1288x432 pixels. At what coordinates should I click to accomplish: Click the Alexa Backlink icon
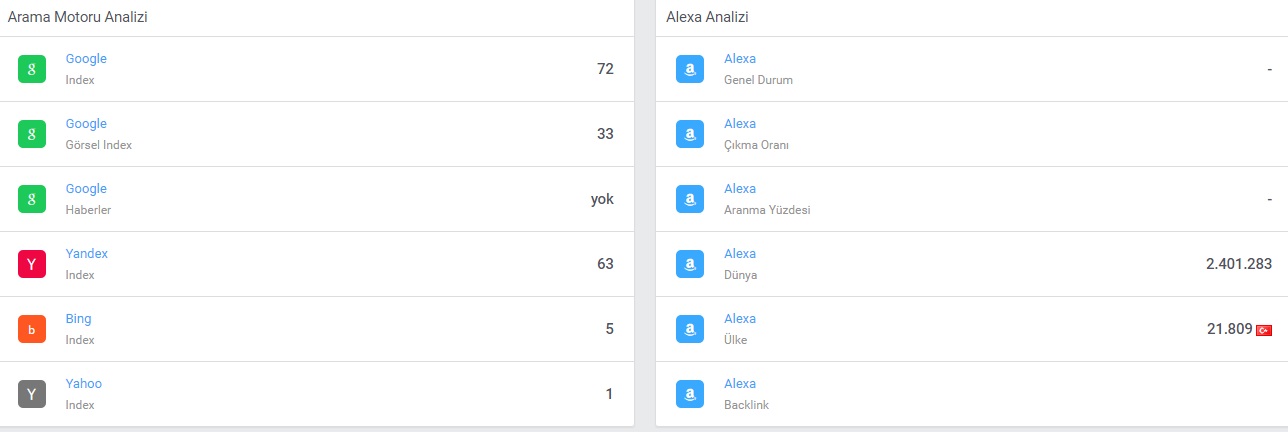pyautogui.click(x=690, y=394)
